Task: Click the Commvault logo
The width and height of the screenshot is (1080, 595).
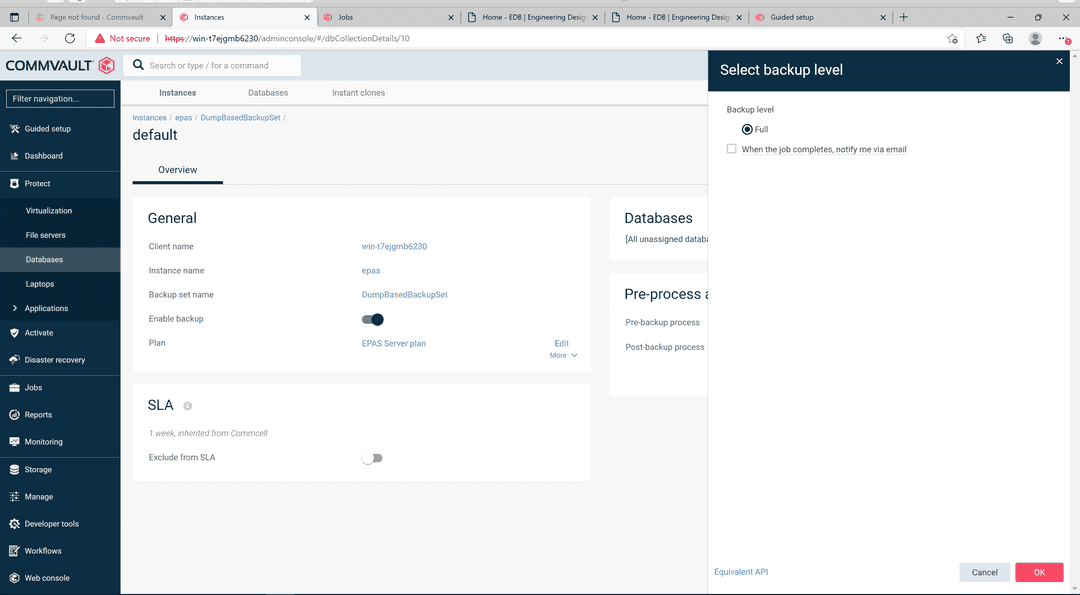Action: tap(57, 65)
